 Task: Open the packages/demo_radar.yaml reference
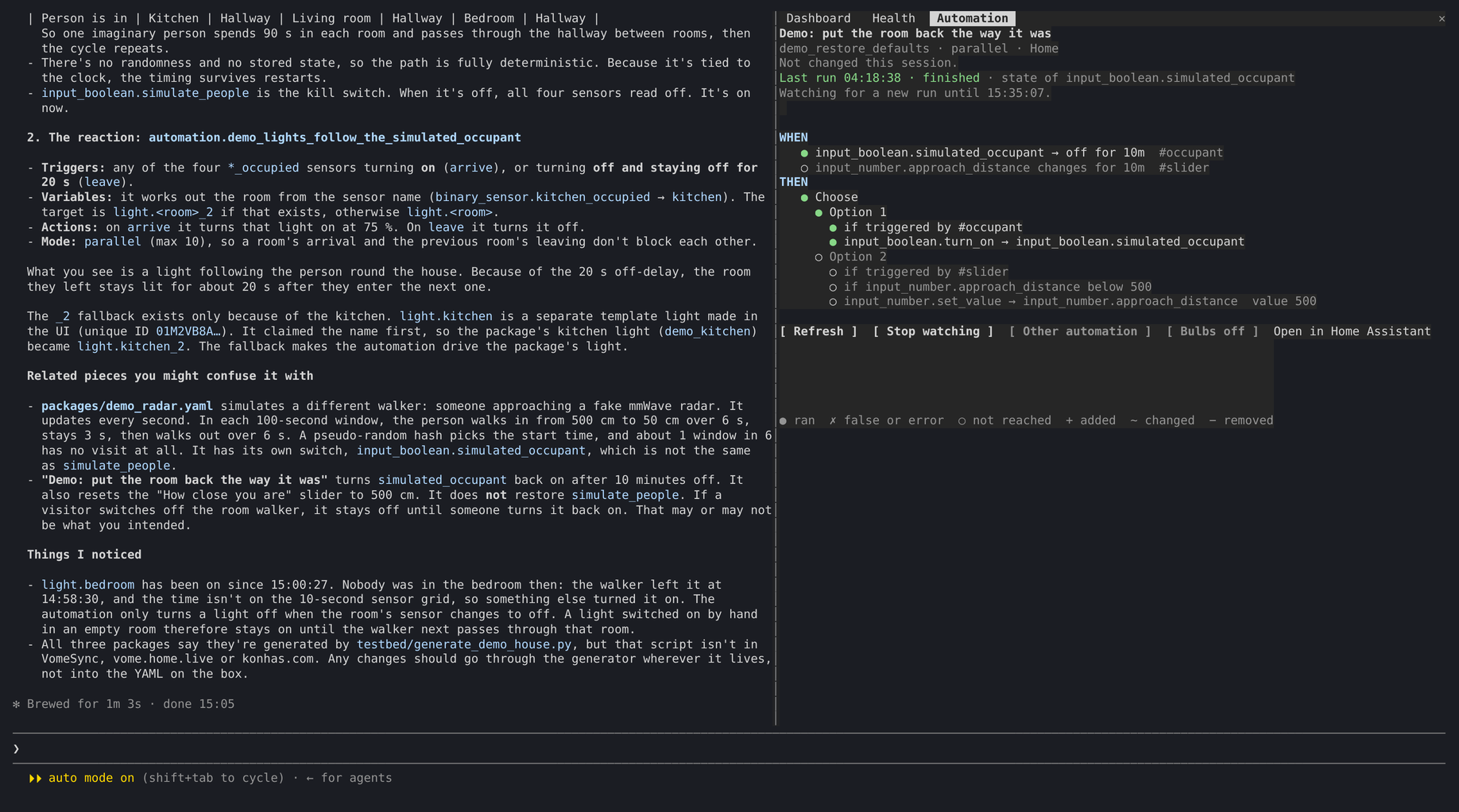[127, 406]
